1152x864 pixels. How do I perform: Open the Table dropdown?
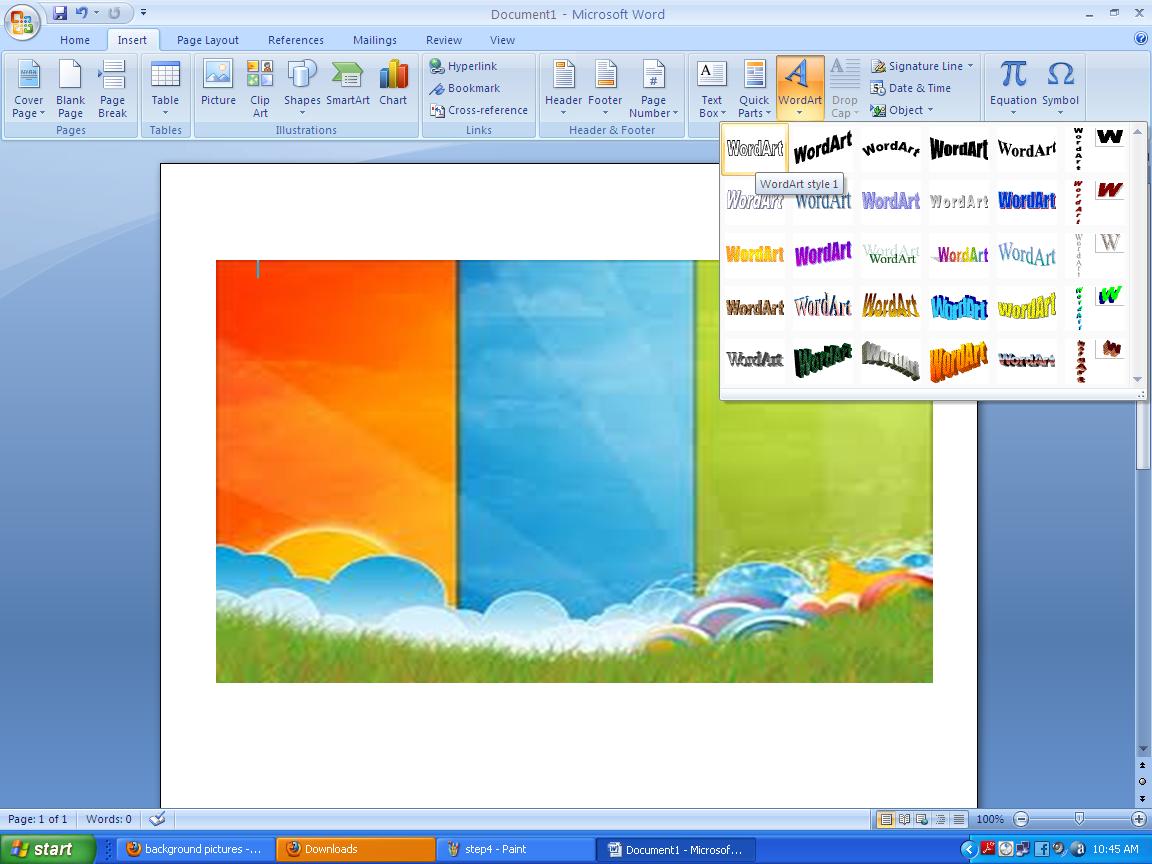165,89
